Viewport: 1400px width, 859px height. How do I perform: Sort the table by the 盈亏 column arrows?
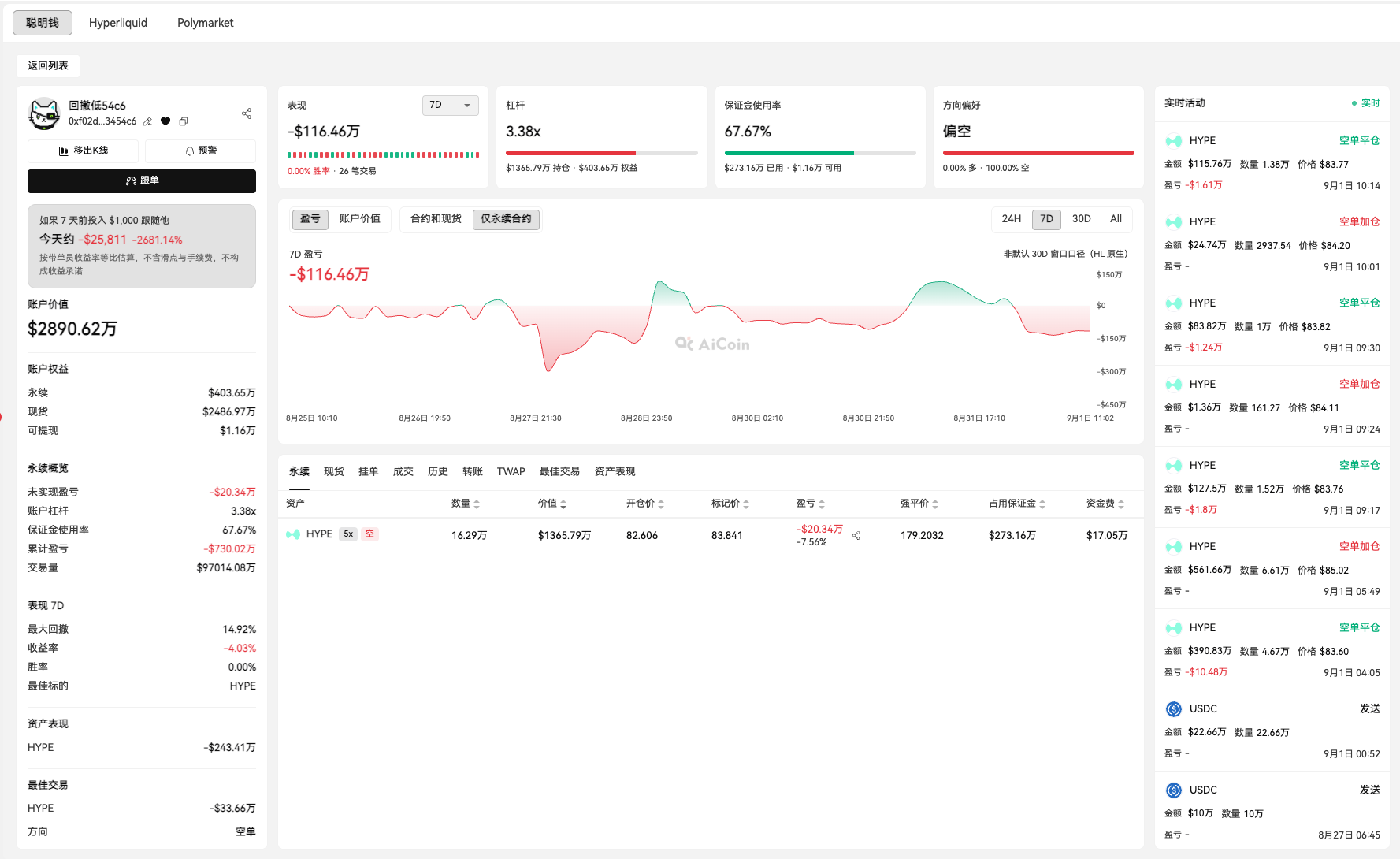822,504
